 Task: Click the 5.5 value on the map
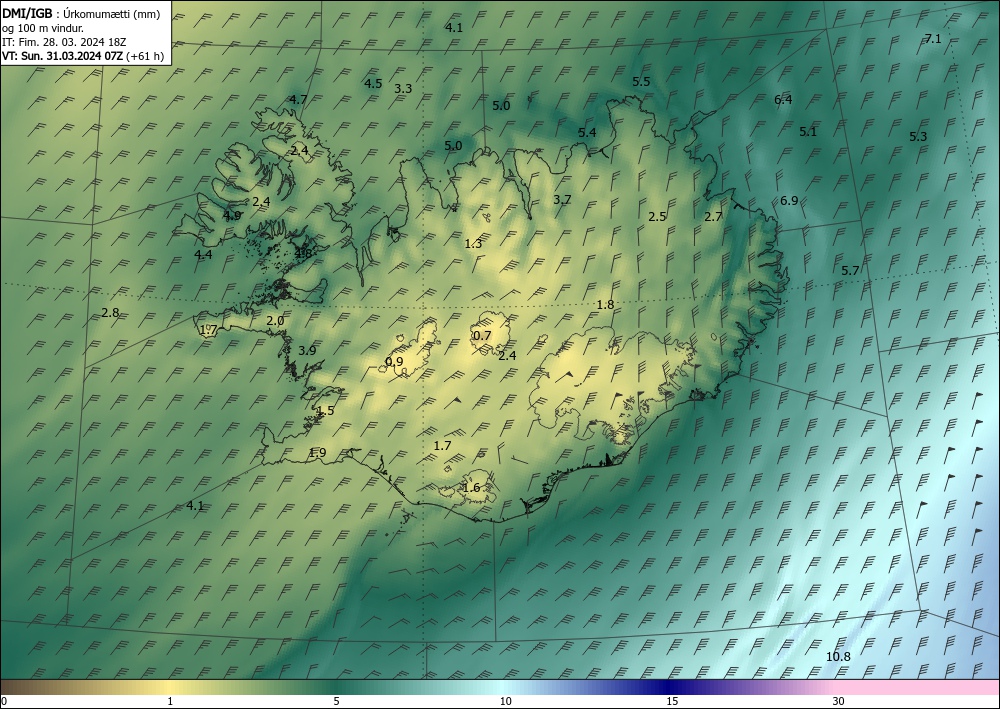[641, 82]
